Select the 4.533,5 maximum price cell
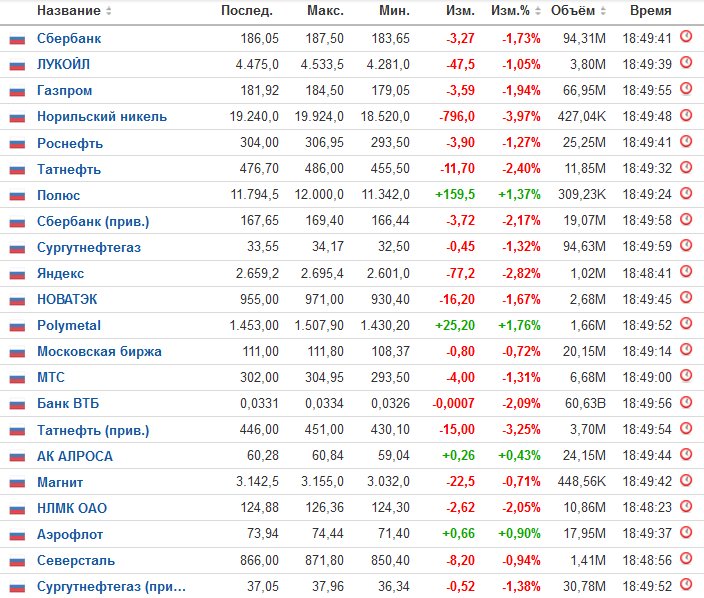The width and height of the screenshot is (704, 598). pyautogui.click(x=322, y=64)
